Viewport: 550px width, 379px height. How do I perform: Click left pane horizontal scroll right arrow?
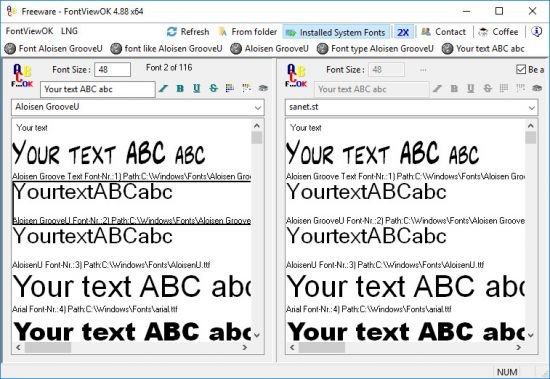point(245,347)
